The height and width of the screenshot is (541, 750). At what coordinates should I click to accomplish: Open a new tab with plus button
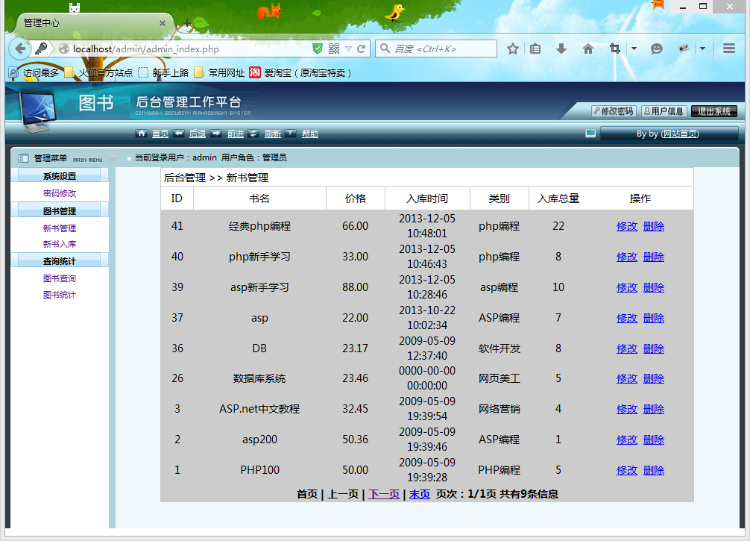(x=187, y=22)
